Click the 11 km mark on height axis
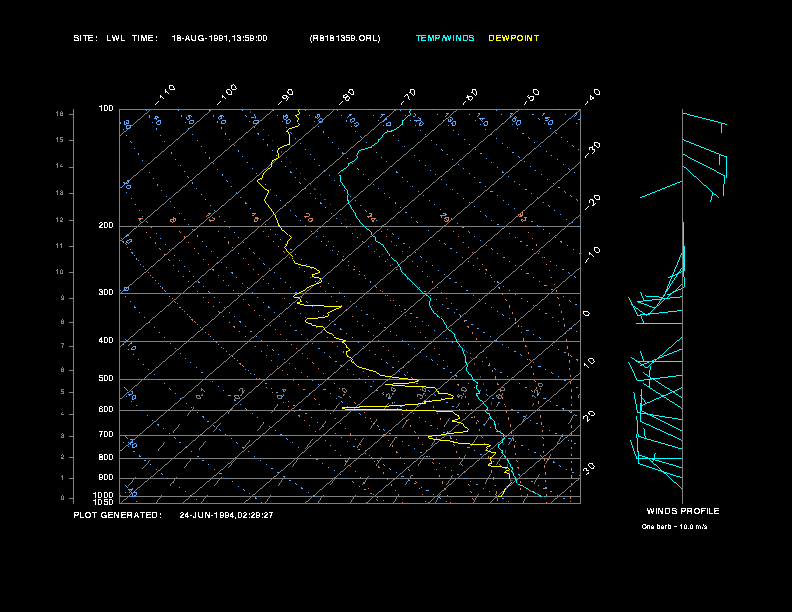The height and width of the screenshot is (612, 792). (x=60, y=246)
